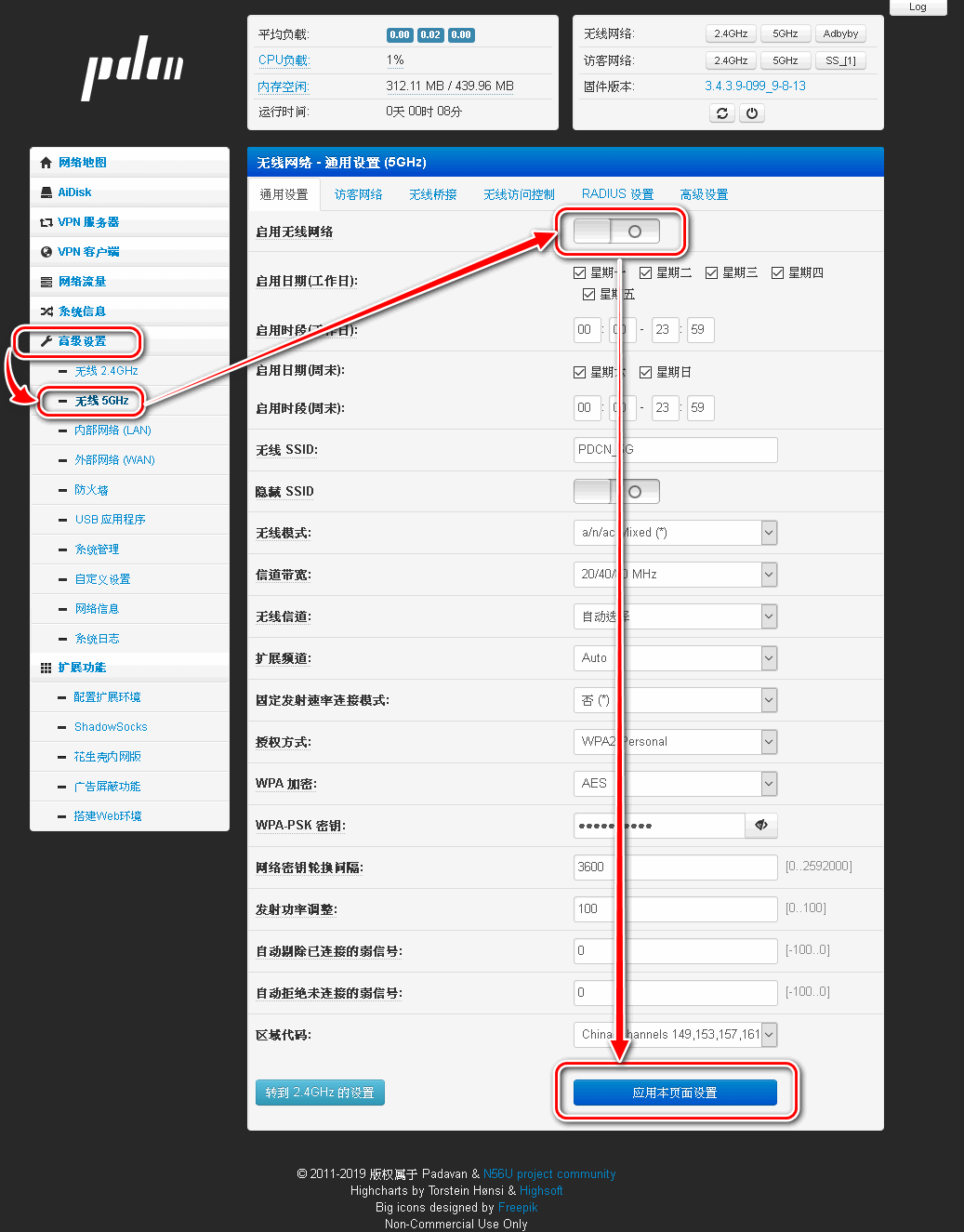Uncheck the 星期二 checkbox

click(645, 272)
